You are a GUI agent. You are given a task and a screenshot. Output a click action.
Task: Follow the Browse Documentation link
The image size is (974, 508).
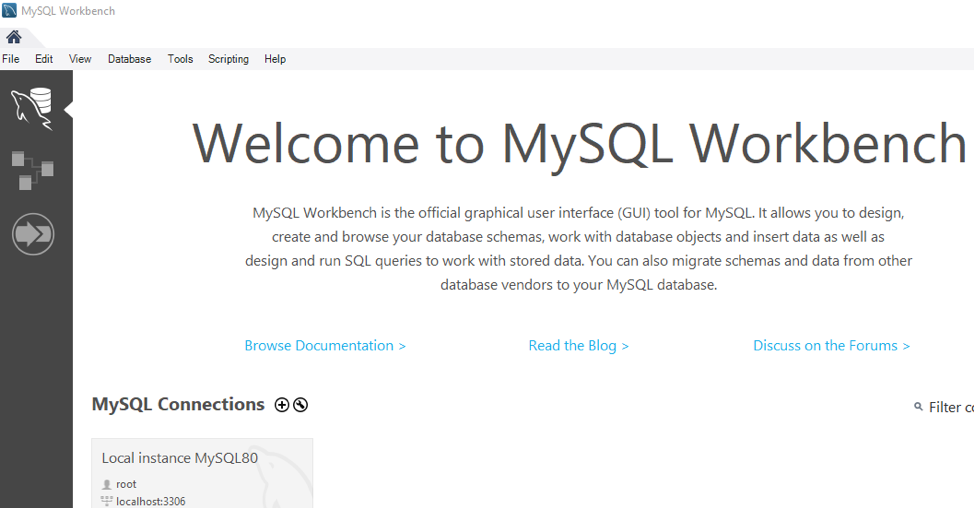[x=325, y=346]
